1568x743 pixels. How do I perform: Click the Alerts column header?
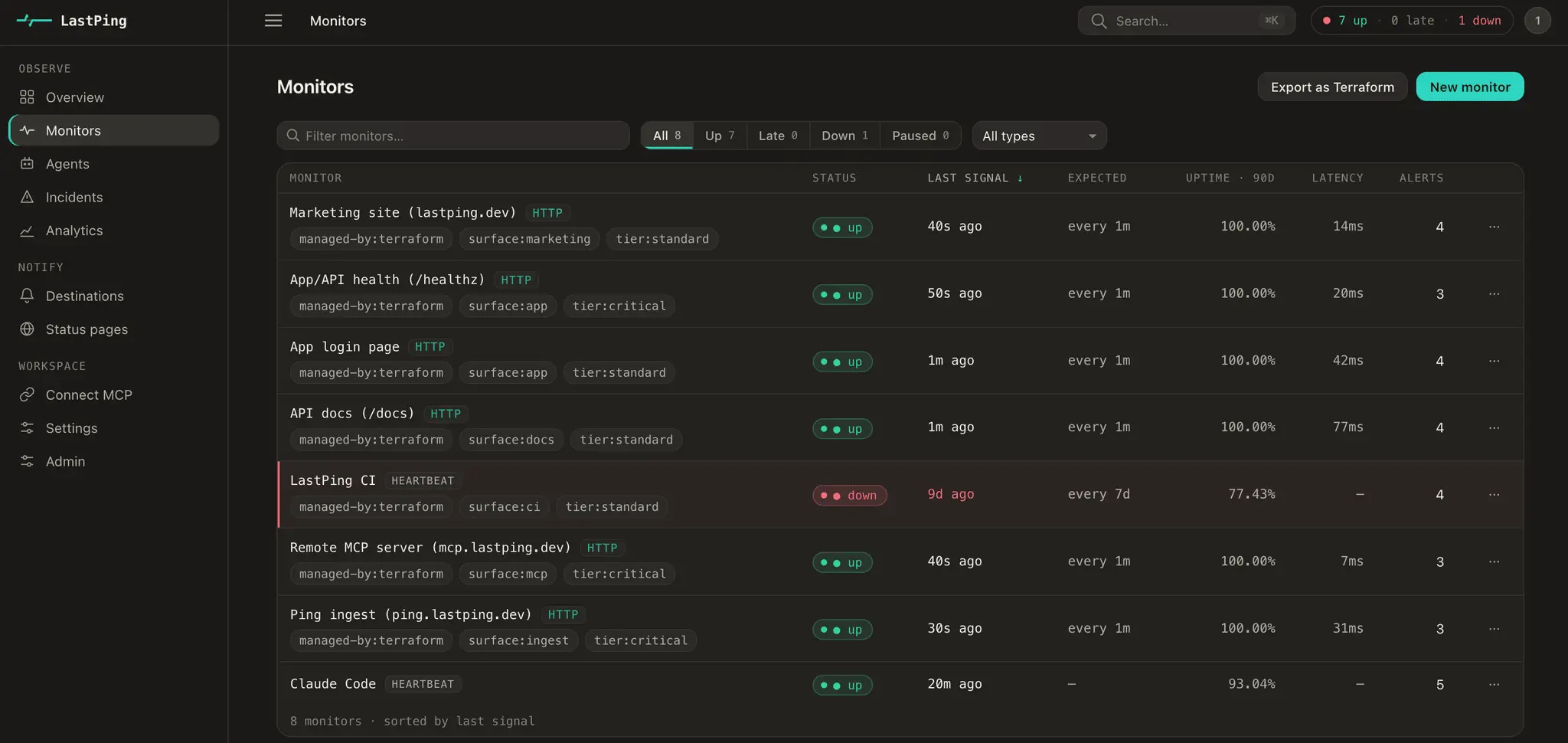[x=1422, y=178]
